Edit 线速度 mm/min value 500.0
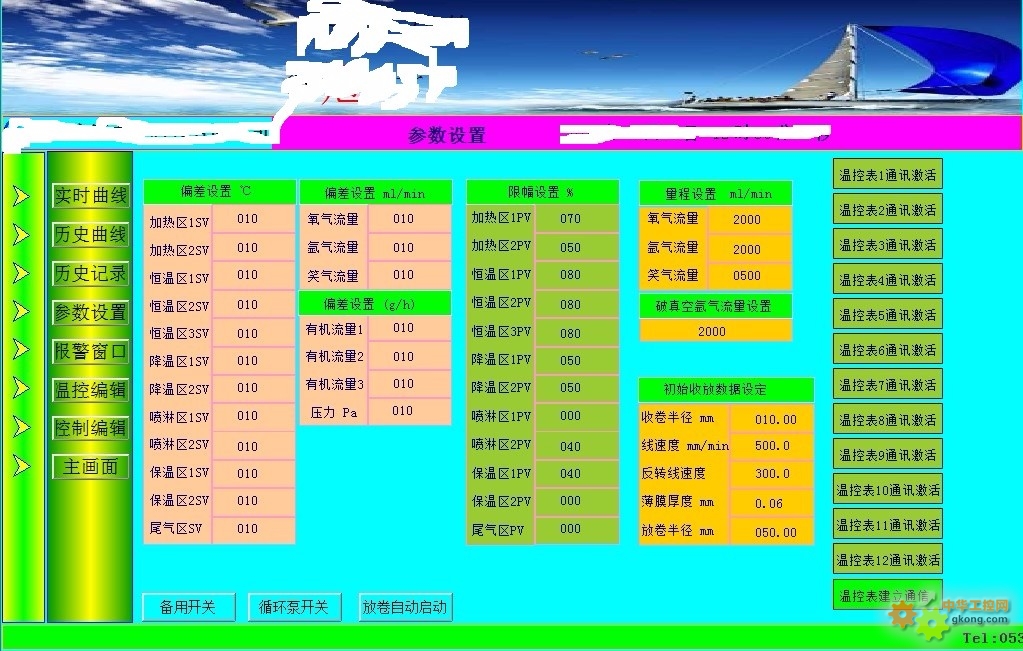The height and width of the screenshot is (651, 1023). (x=771, y=446)
